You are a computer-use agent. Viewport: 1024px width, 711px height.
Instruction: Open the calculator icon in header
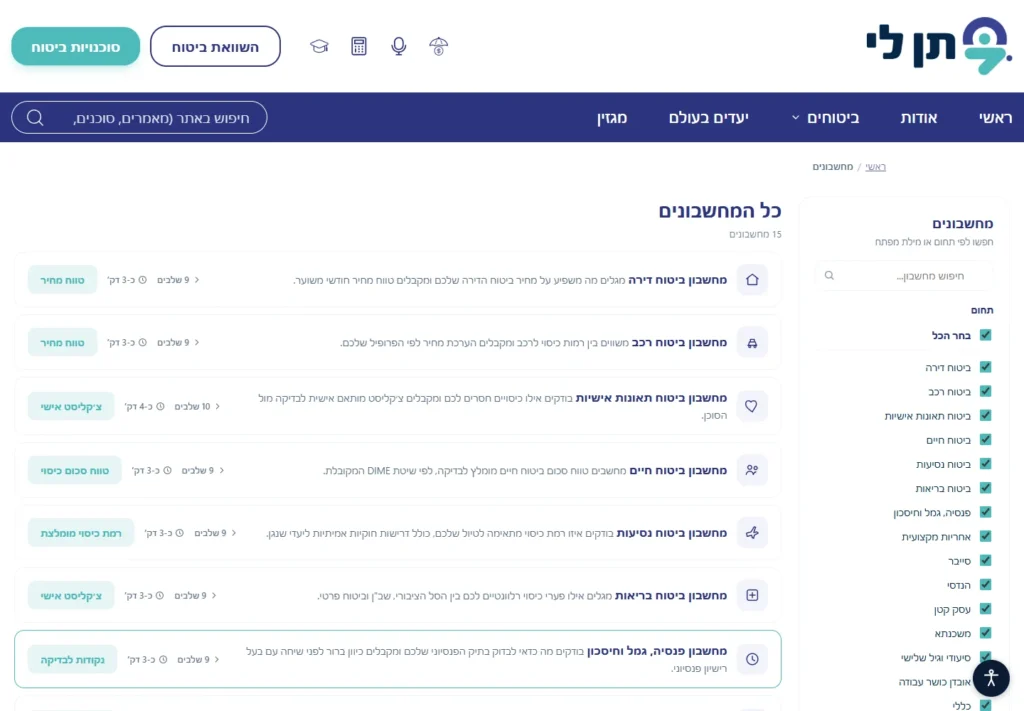[x=359, y=46]
